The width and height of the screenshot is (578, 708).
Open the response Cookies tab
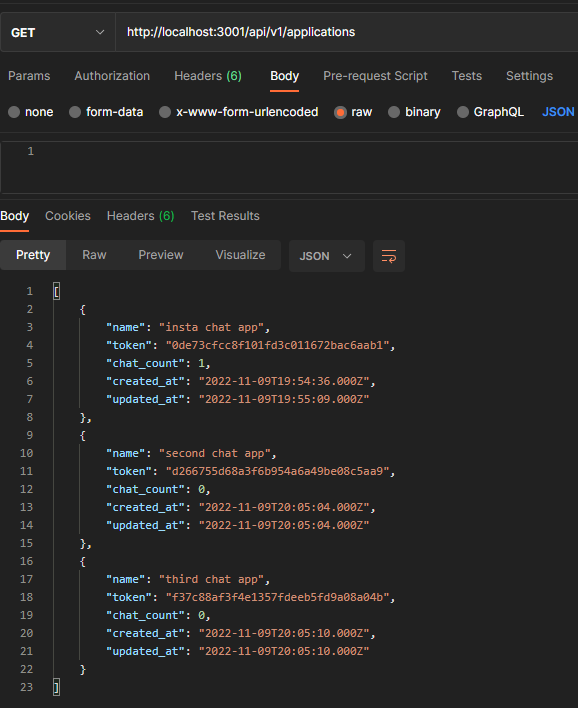click(68, 216)
